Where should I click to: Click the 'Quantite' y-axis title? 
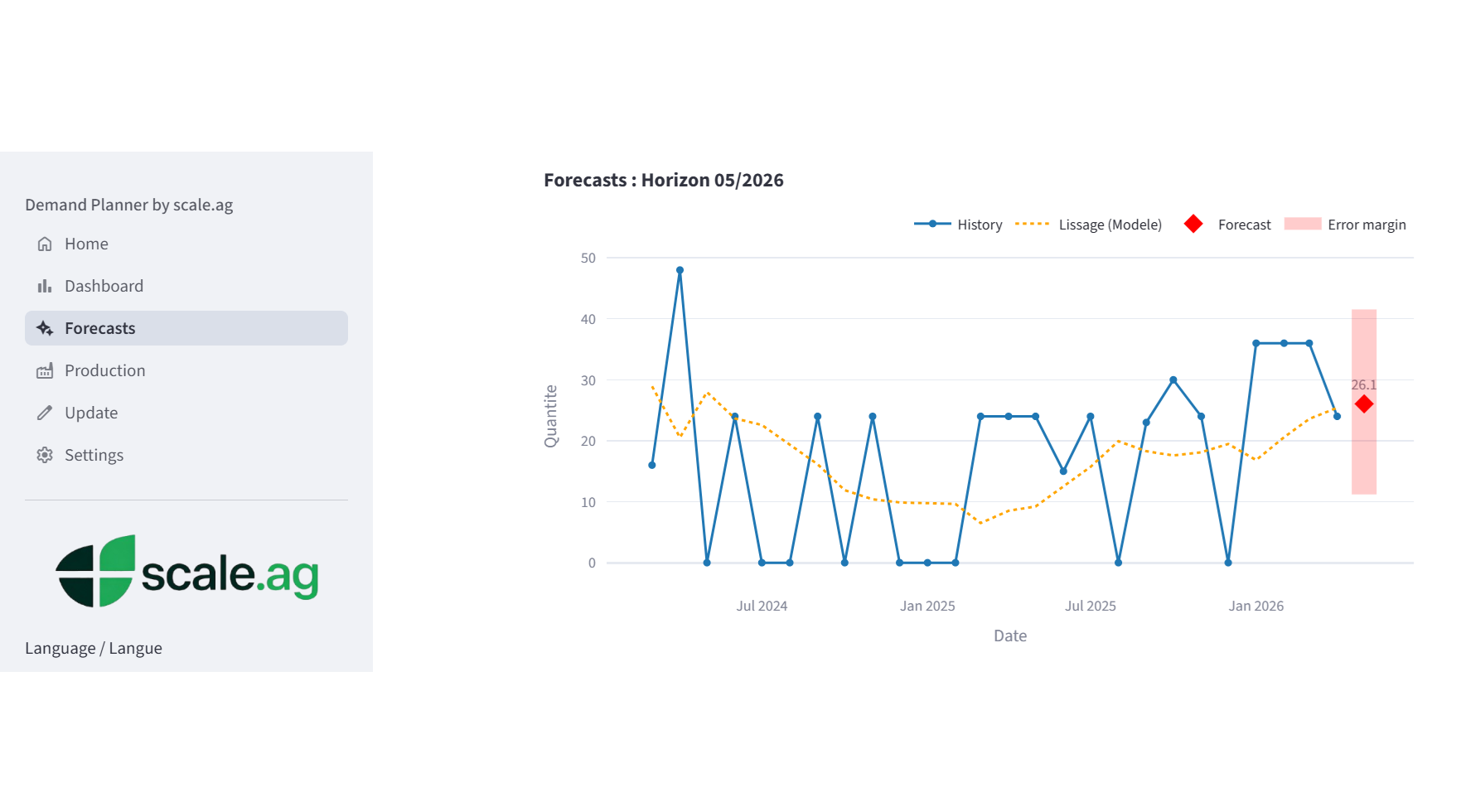[x=551, y=416]
